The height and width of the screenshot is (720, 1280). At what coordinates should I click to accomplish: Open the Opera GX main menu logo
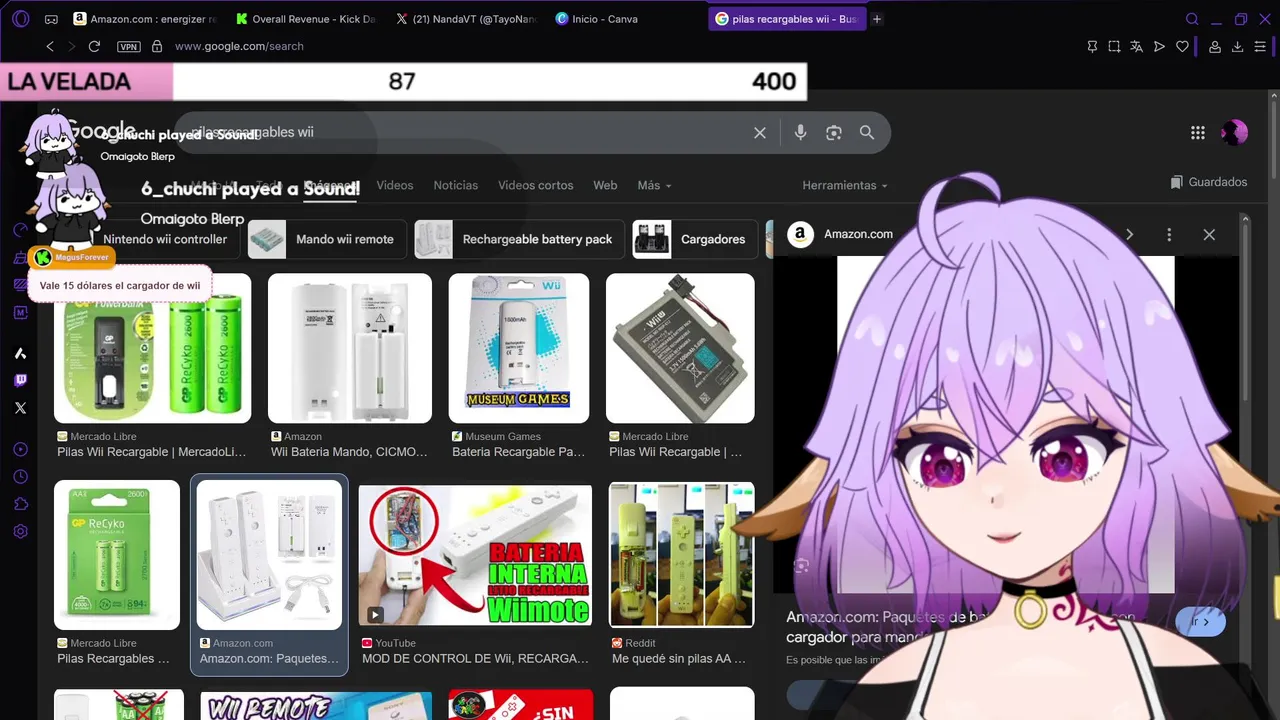[20, 19]
